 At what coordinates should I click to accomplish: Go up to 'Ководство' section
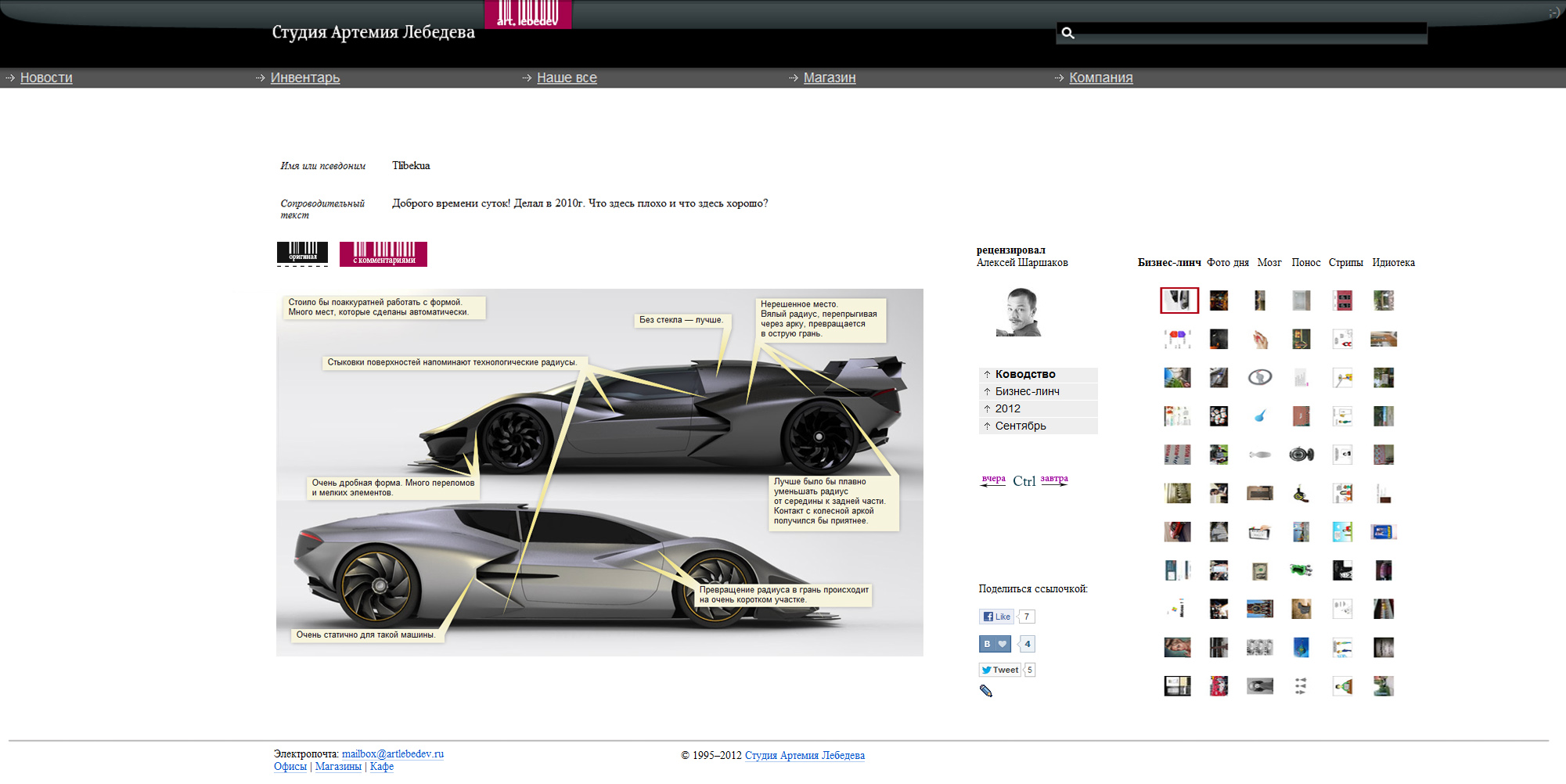[1025, 374]
